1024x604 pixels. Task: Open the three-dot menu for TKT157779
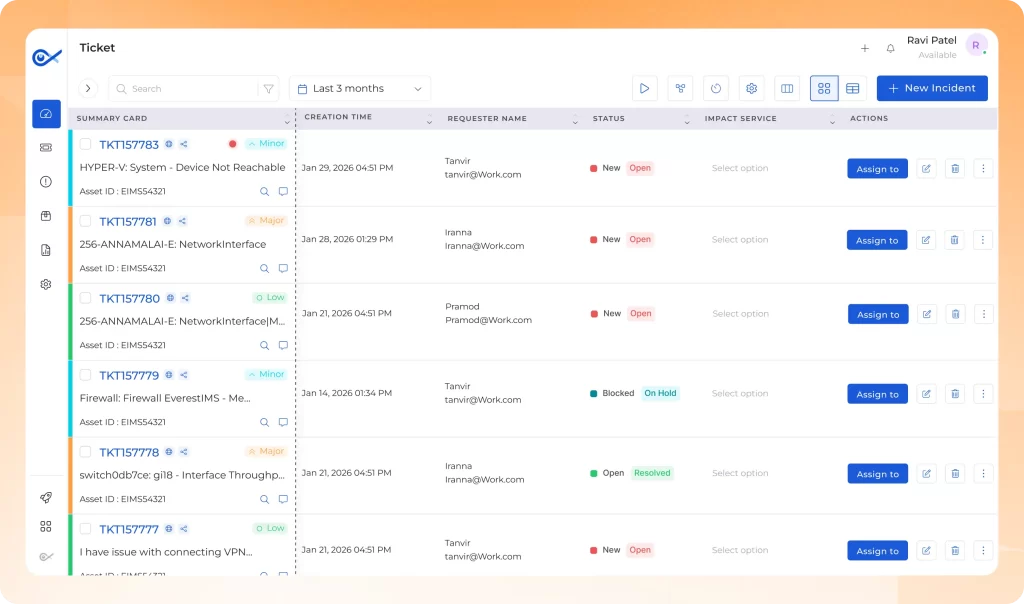coord(983,394)
